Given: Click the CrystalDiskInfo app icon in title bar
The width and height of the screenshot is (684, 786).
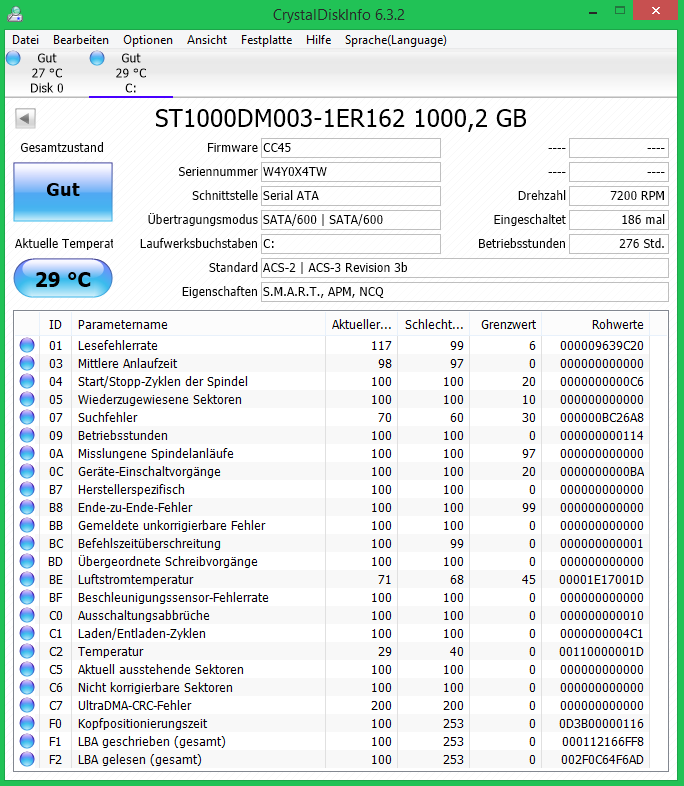Looking at the screenshot, I should pos(15,14).
